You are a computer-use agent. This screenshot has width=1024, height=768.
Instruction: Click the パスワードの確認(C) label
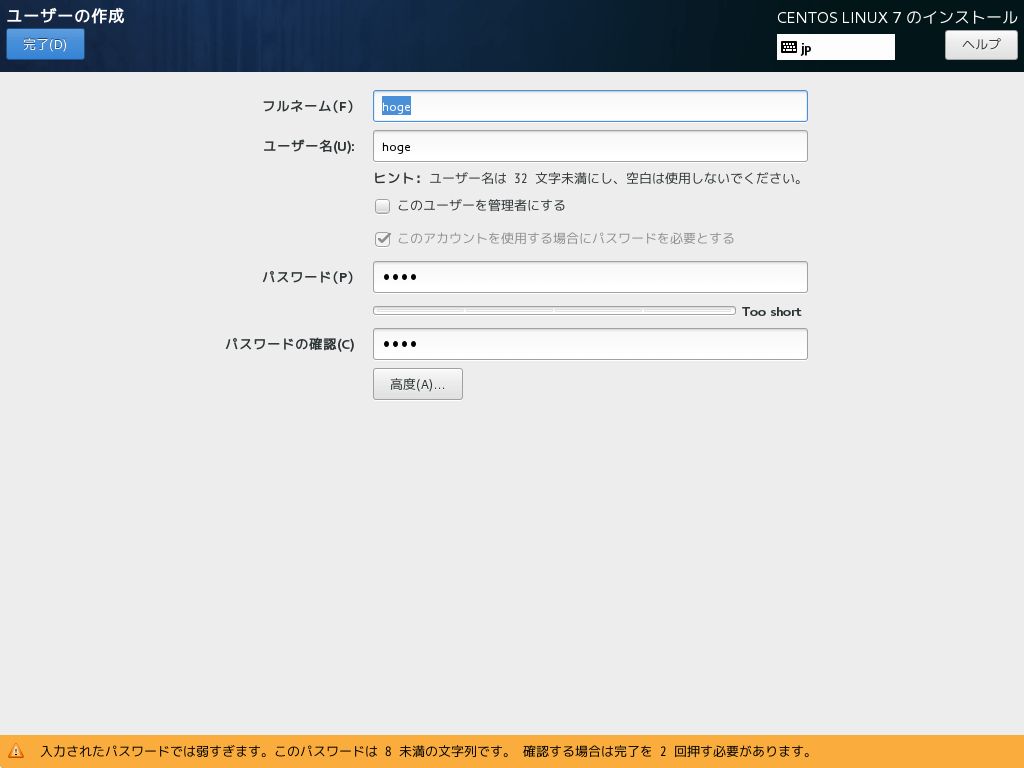(x=290, y=344)
